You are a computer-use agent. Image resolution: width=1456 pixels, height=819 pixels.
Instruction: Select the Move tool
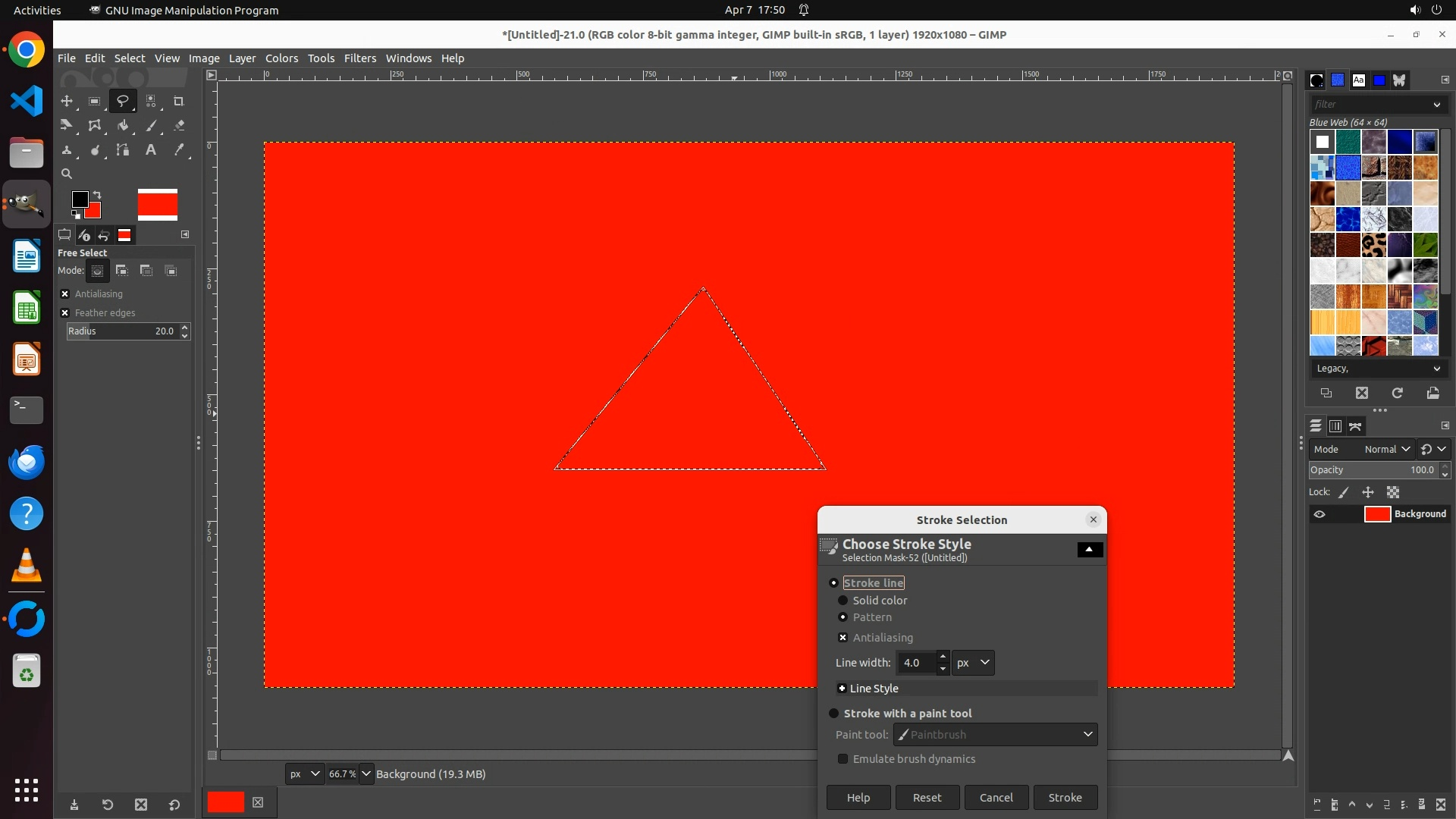point(67,101)
